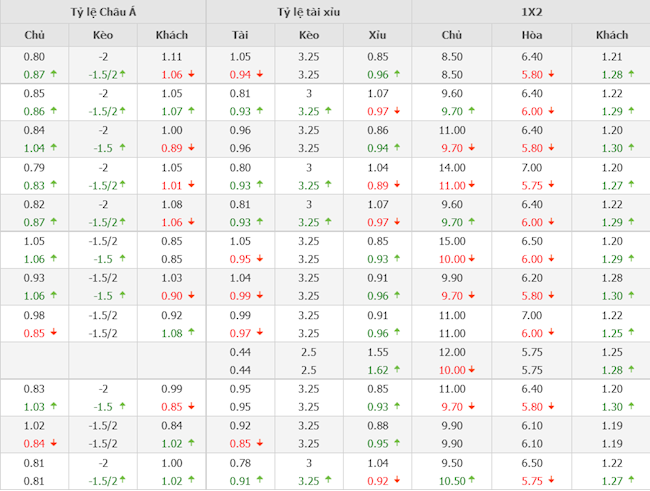Select the Tỷ lệ tài xỉu header
Image resolution: width=650 pixels, height=491 pixels.
(309, 12)
